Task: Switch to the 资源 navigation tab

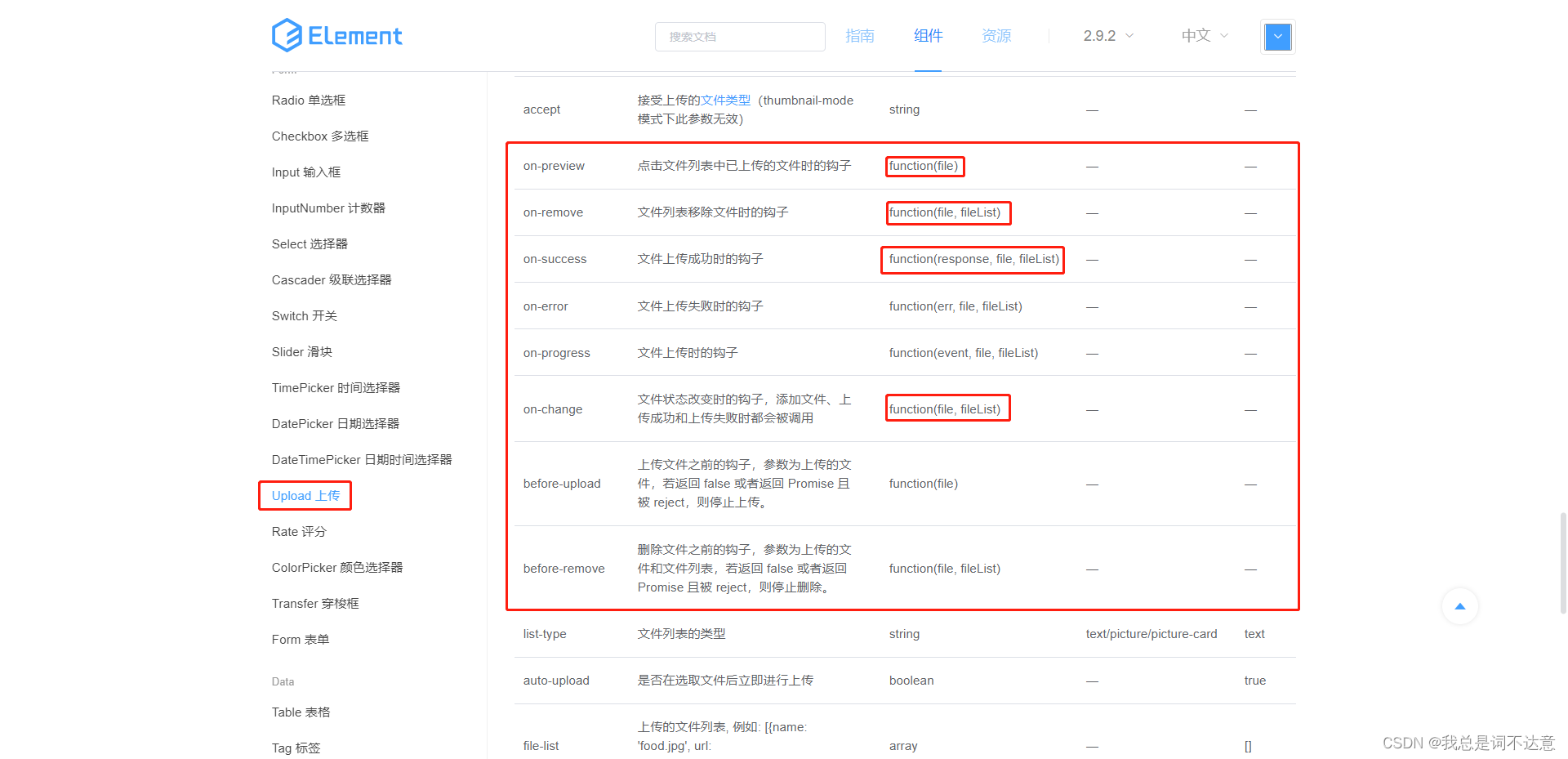Action: pyautogui.click(x=996, y=36)
